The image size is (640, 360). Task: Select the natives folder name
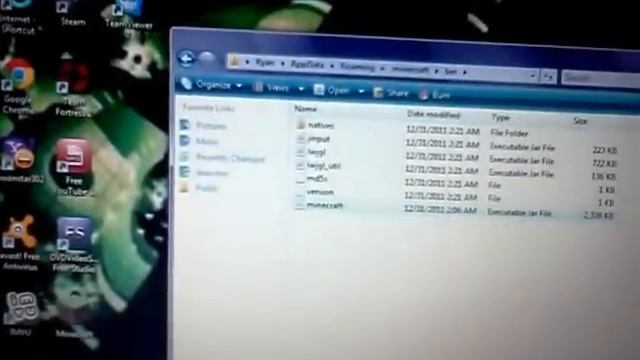click(x=321, y=125)
